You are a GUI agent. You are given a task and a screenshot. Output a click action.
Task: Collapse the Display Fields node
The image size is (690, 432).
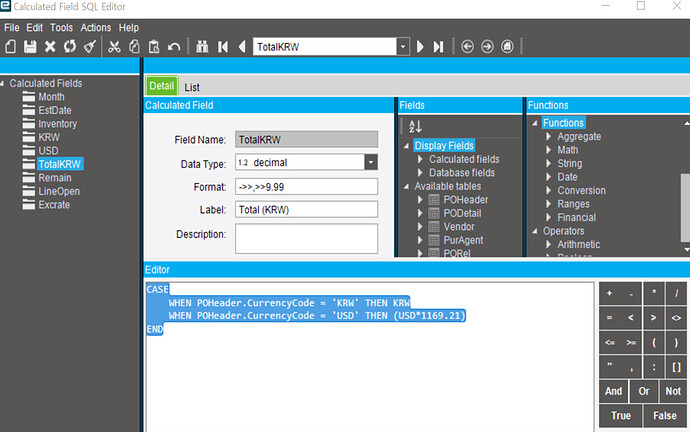click(x=407, y=146)
